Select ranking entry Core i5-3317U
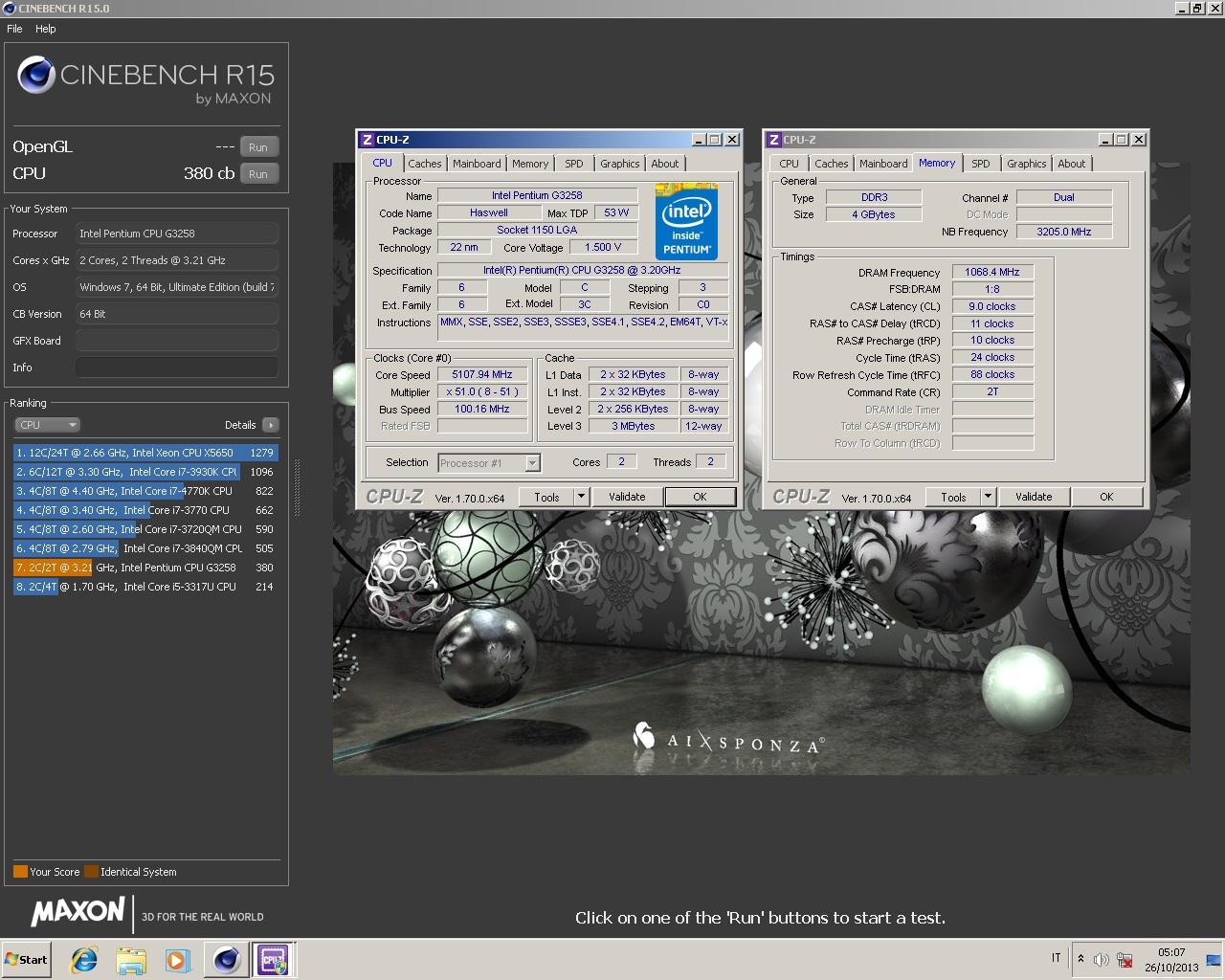This screenshot has height=980, width=1225. coord(145,587)
